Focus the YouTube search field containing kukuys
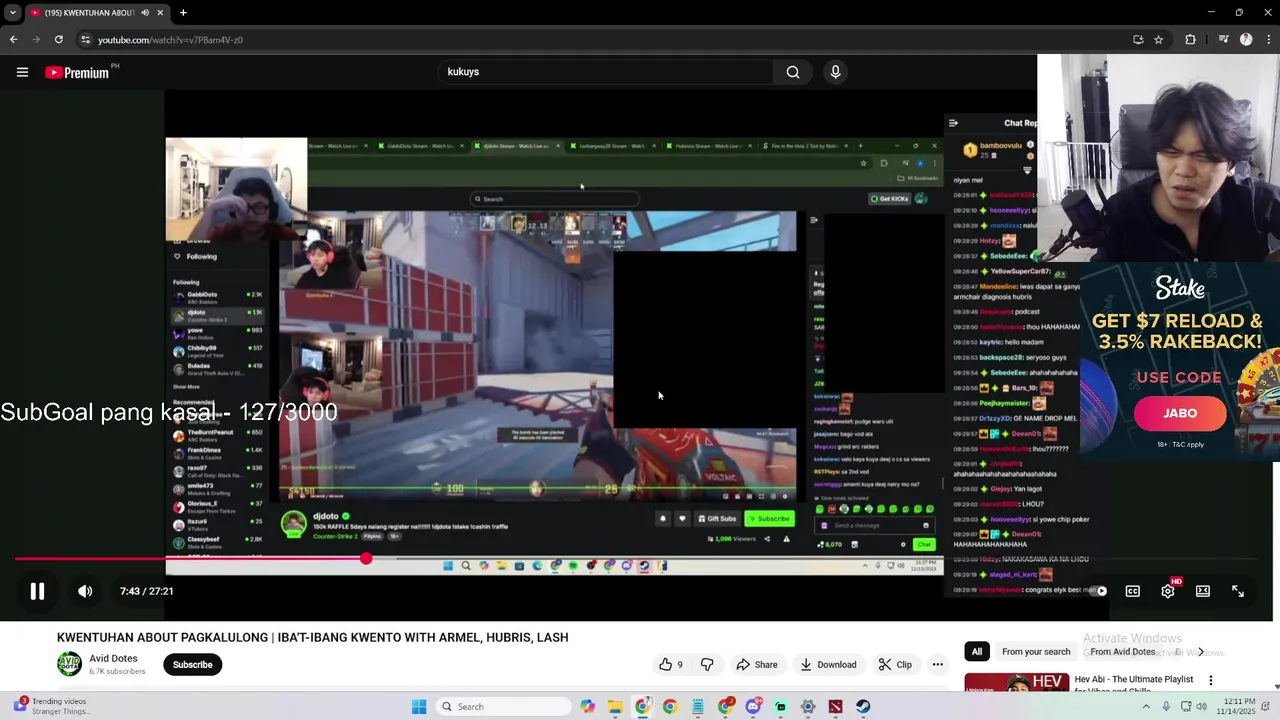The height and width of the screenshot is (720, 1280). (x=605, y=72)
